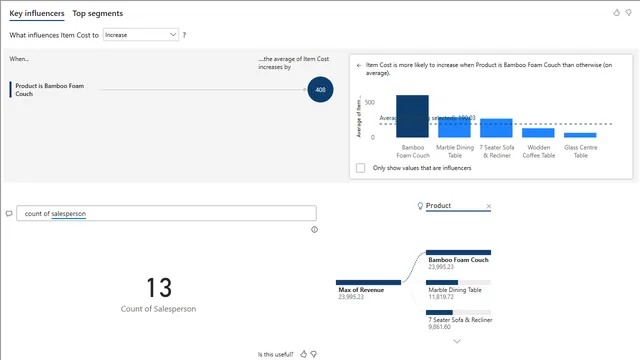Image resolution: width=640 pixels, height=360 pixels.
Task: Click the 7 Seater Sofa & Recliner bar
Action: 496,128
